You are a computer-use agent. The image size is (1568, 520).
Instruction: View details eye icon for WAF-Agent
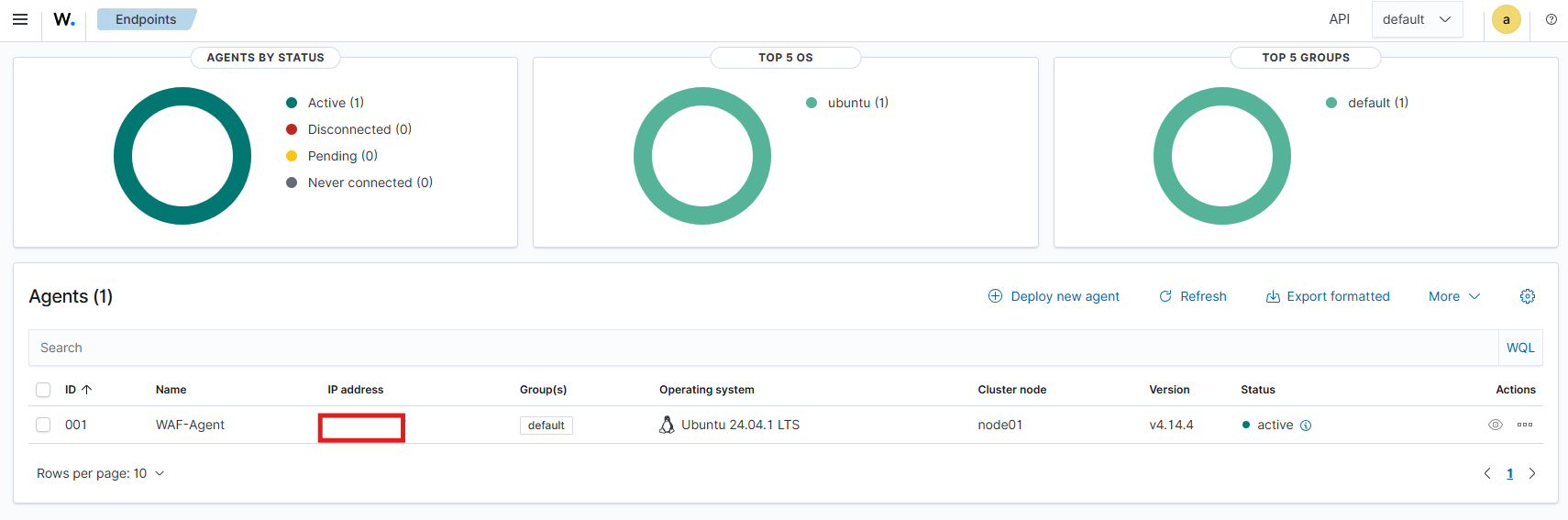(1496, 425)
